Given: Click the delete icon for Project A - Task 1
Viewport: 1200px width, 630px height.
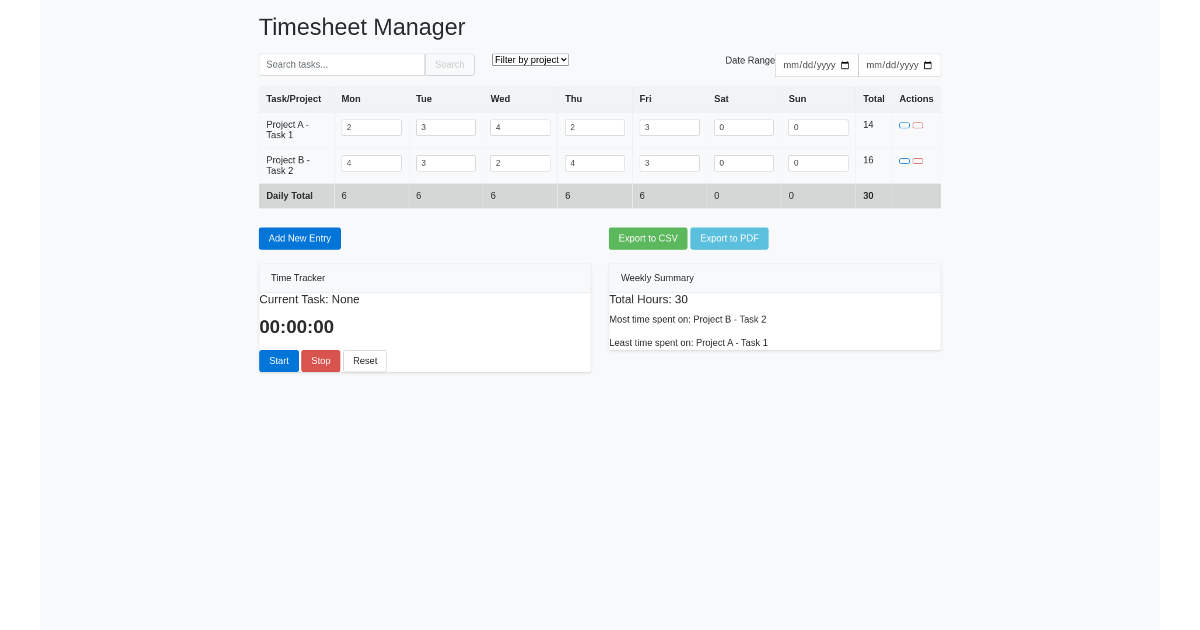Looking at the screenshot, I should click(918, 125).
